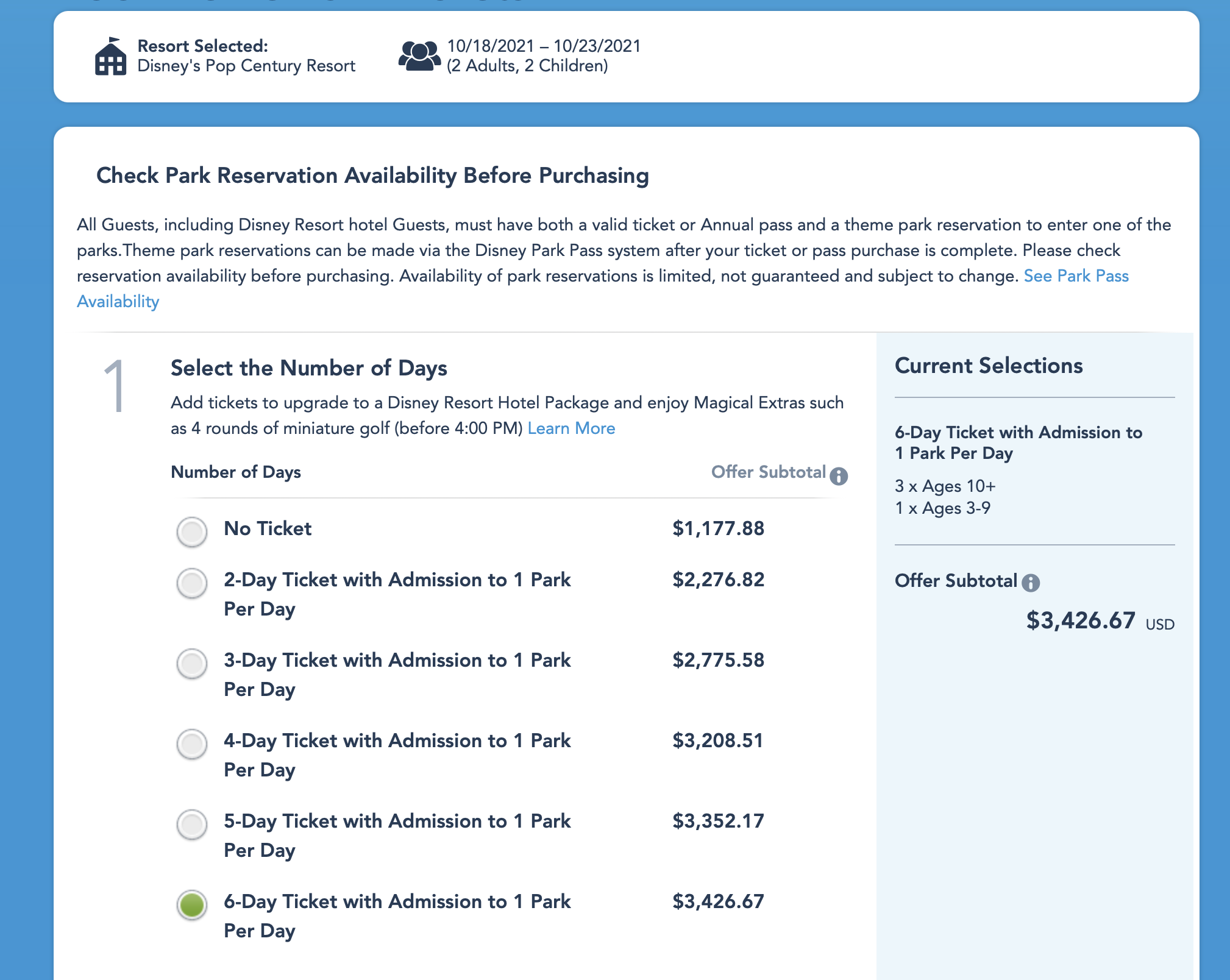The width and height of the screenshot is (1230, 980).
Task: Click the $3,352.17 price value
Action: click(718, 821)
